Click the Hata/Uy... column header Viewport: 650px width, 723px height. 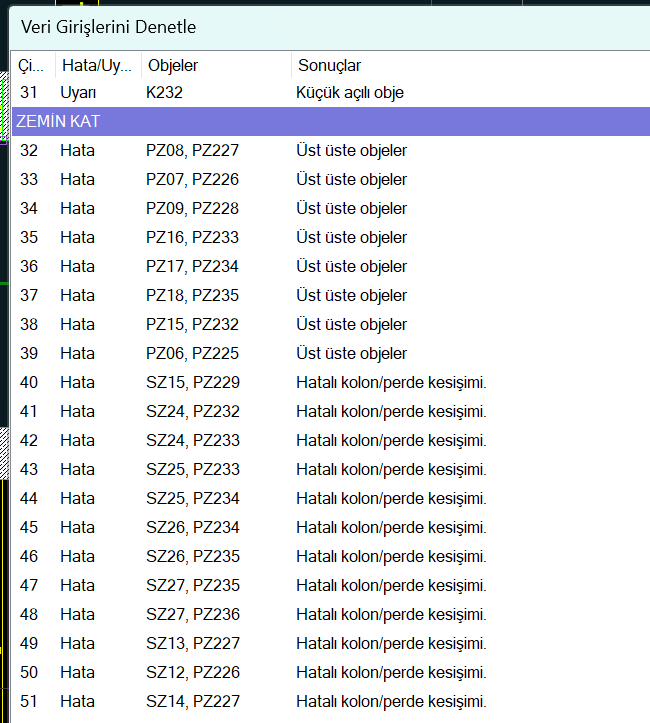[96, 65]
